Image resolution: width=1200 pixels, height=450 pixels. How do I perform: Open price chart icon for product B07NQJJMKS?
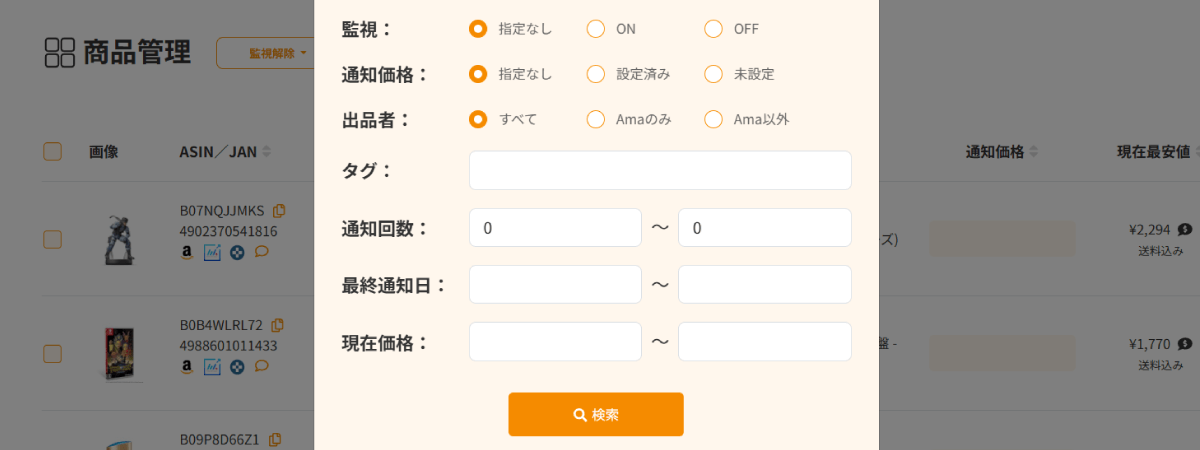point(212,252)
